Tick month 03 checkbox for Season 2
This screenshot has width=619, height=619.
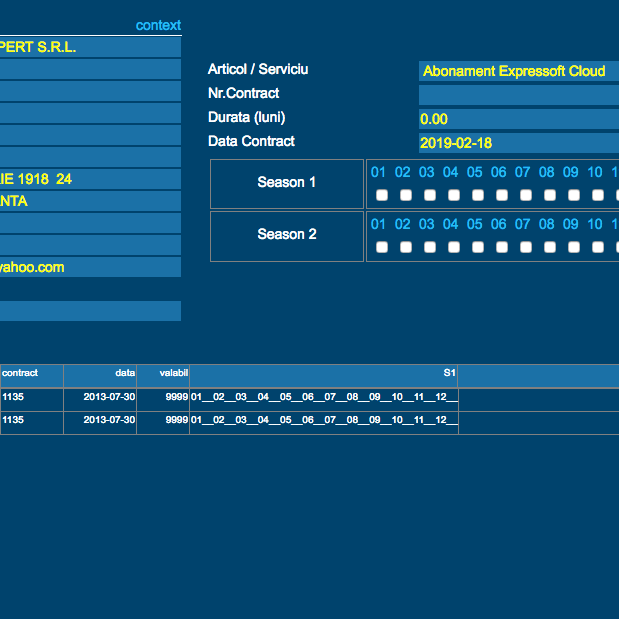[427, 247]
